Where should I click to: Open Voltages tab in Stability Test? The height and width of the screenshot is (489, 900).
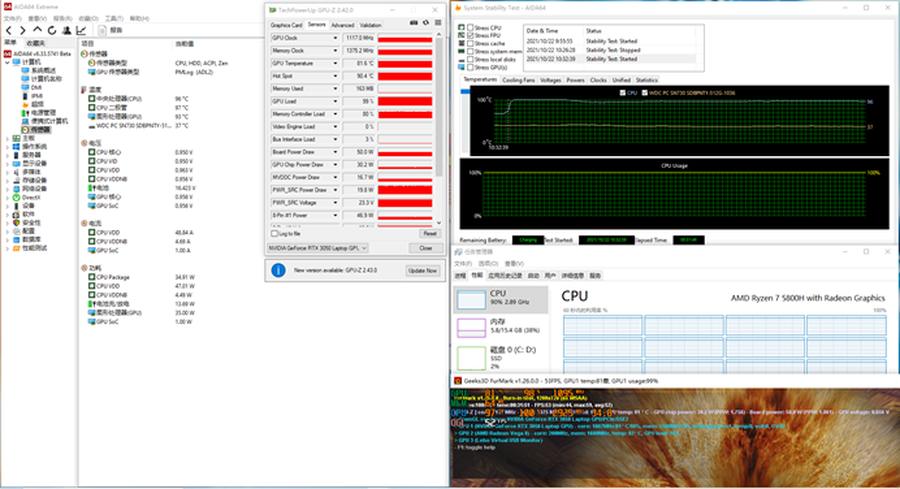click(x=550, y=80)
